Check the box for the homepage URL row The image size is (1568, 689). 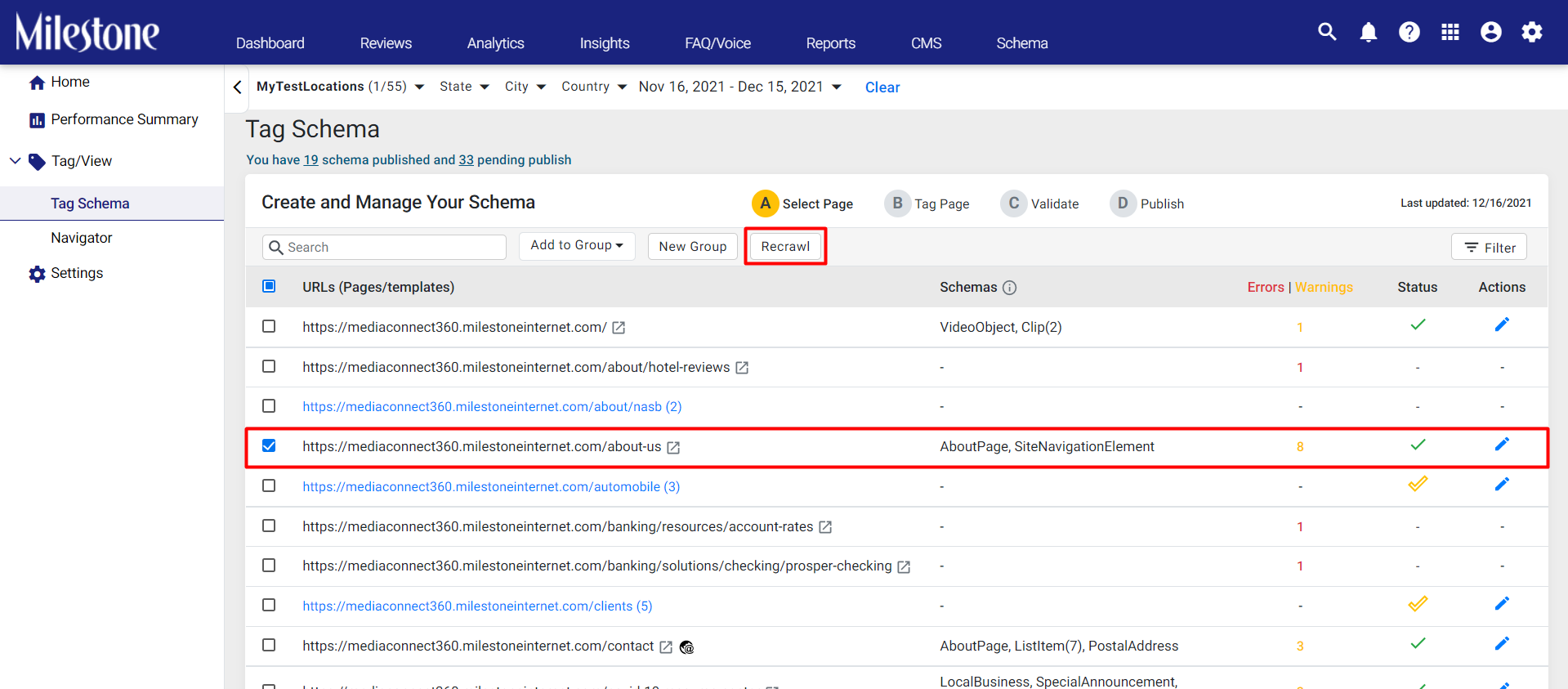(269, 326)
